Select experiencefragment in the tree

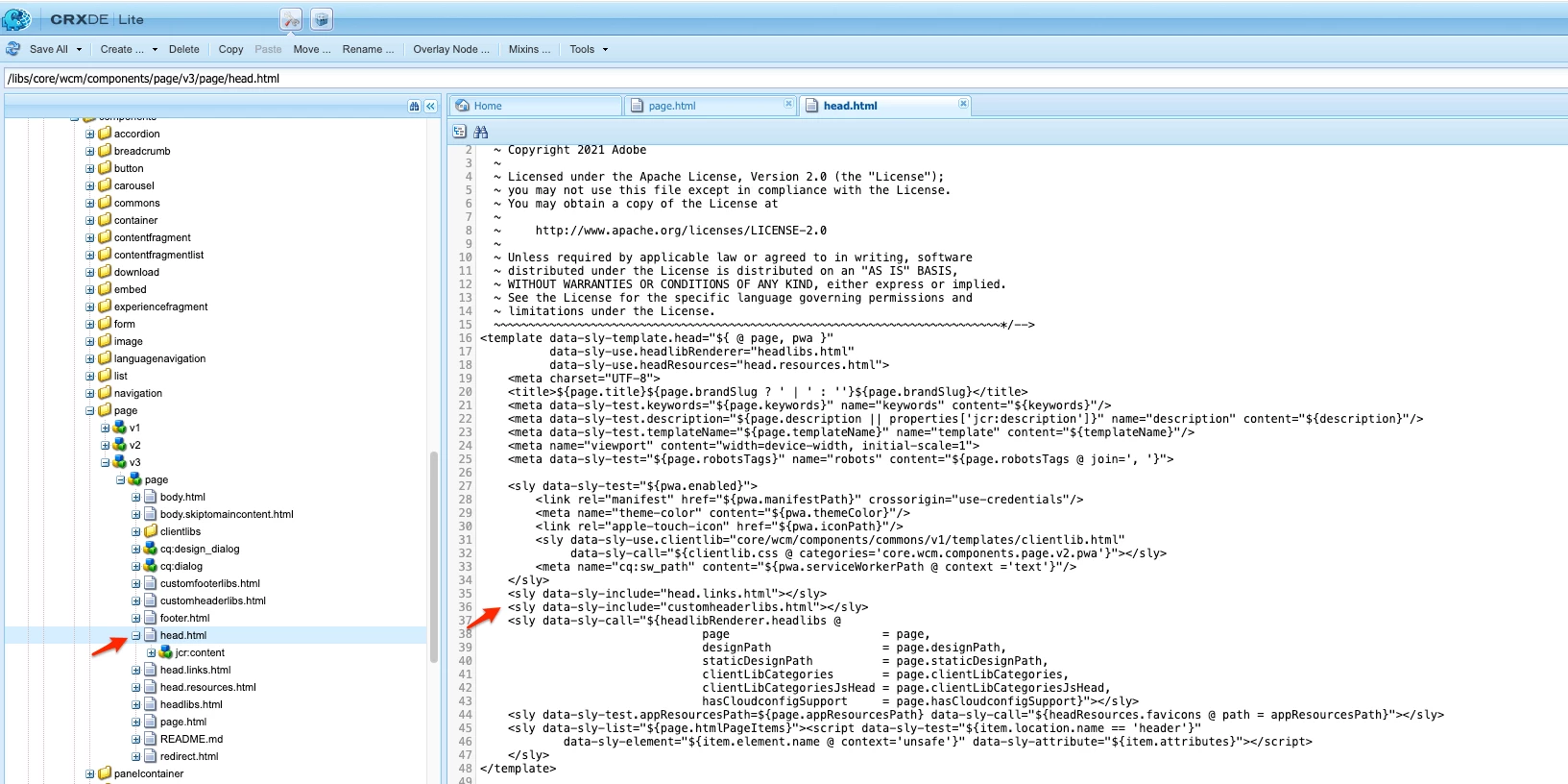click(x=161, y=306)
